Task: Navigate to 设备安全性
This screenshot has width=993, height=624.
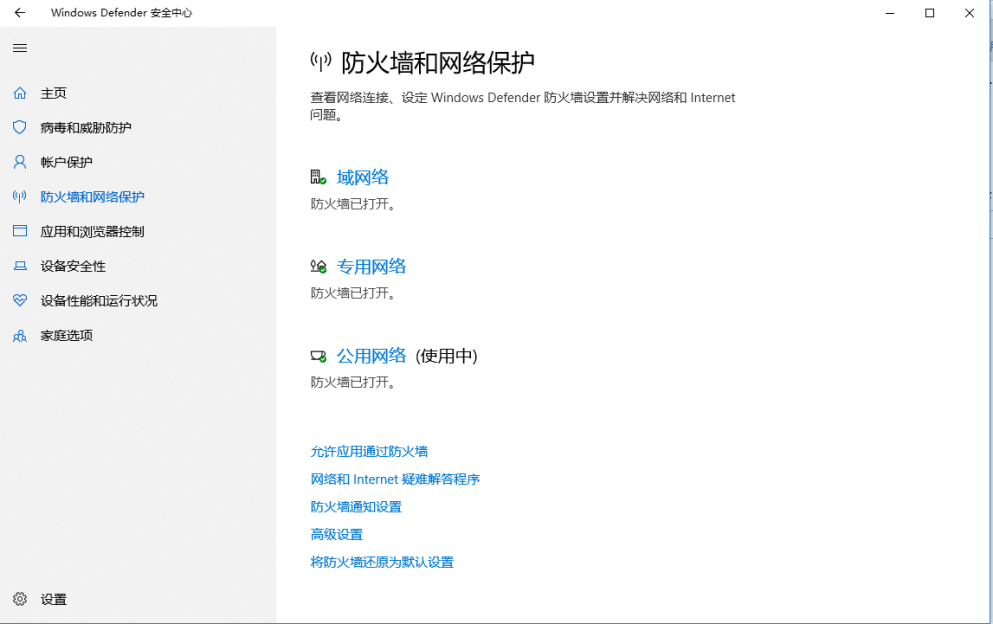Action: click(x=73, y=266)
